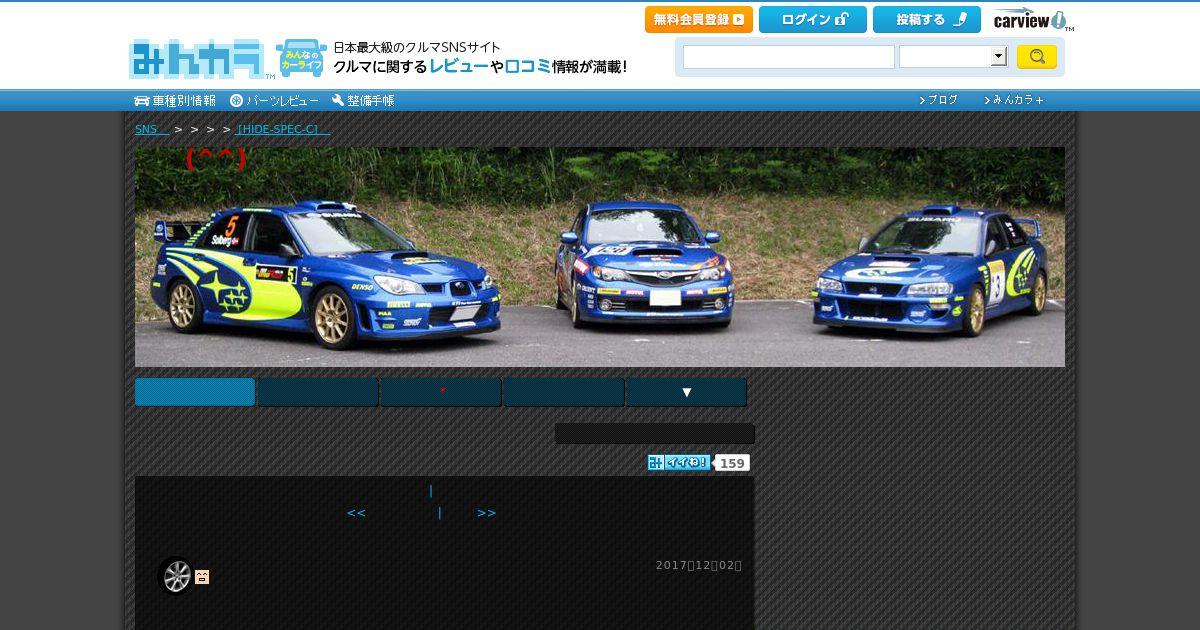Click the ログイン button
Image resolution: width=1200 pixels, height=630 pixels.
pos(813,20)
